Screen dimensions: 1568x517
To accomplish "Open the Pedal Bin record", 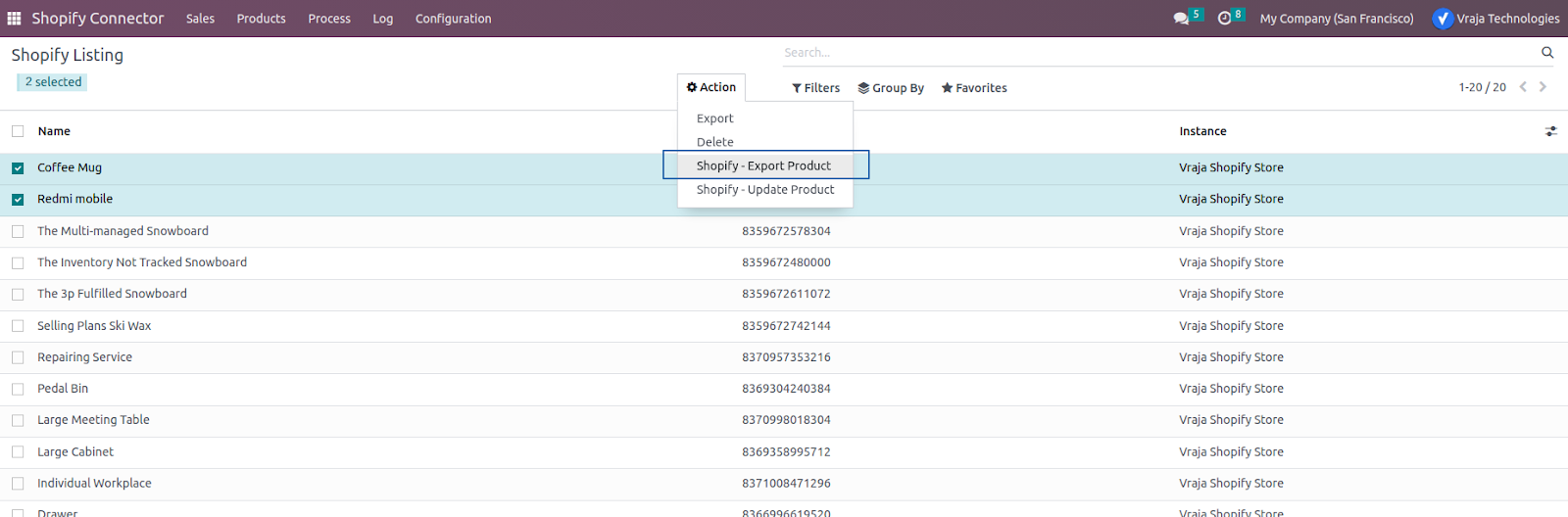I will (x=63, y=389).
